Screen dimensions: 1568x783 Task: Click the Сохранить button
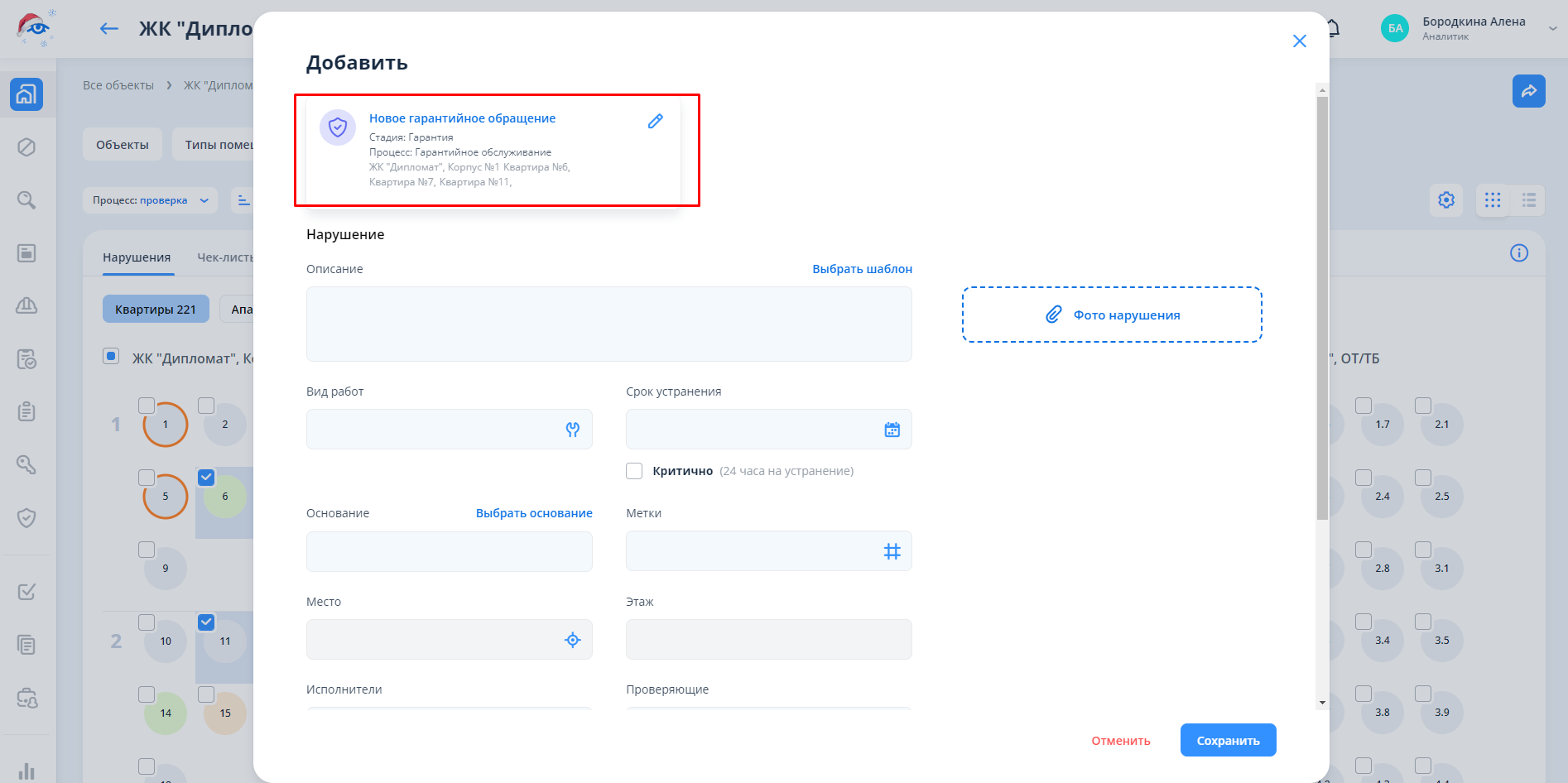(1228, 741)
